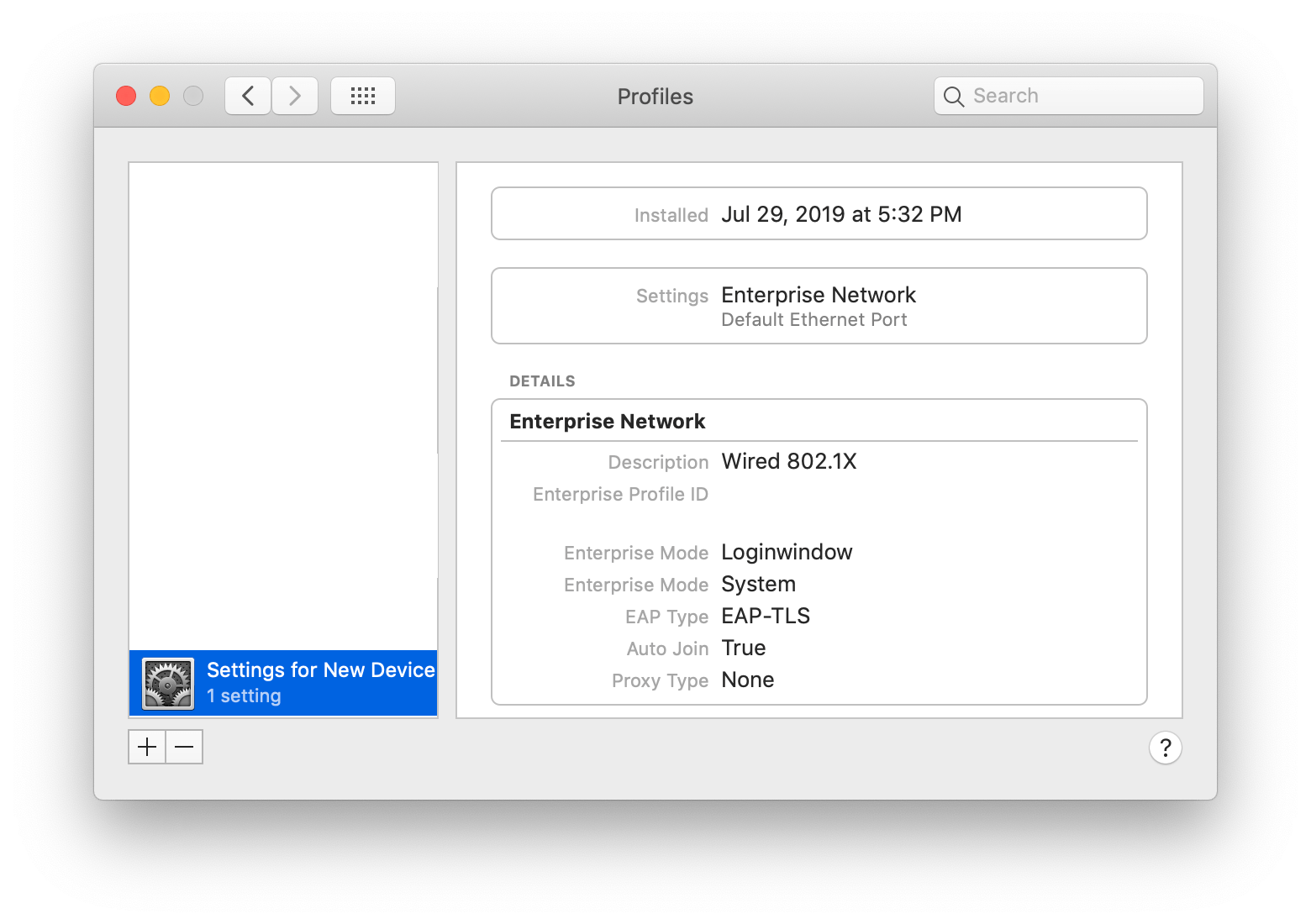Open the Show All preferences grid icon
This screenshot has width=1311, height=924.
click(362, 95)
